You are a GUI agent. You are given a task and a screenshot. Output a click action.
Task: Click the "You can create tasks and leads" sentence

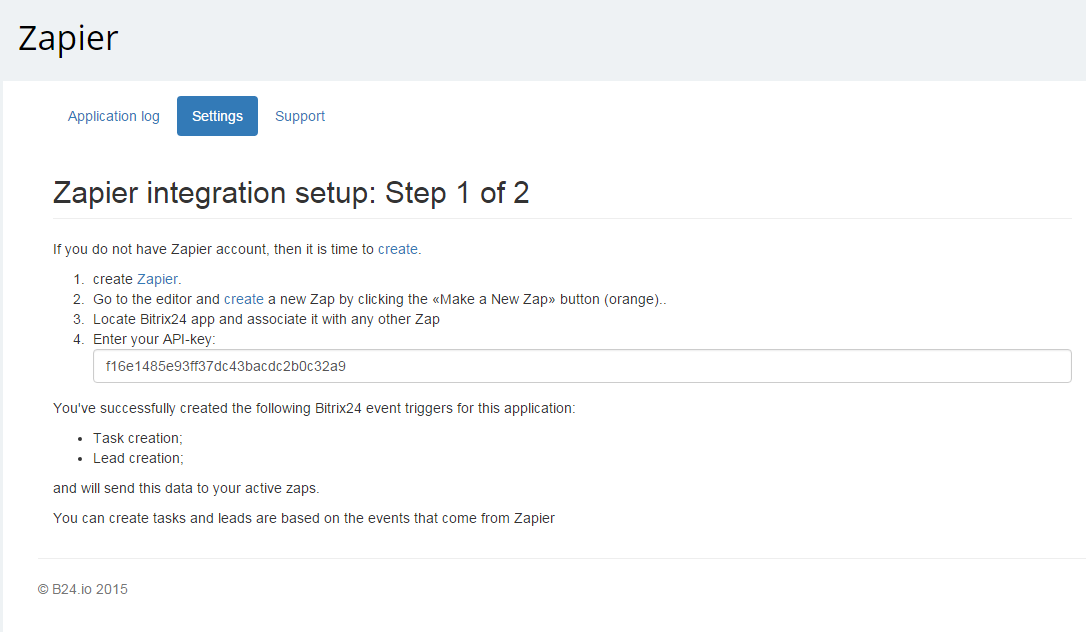[304, 518]
